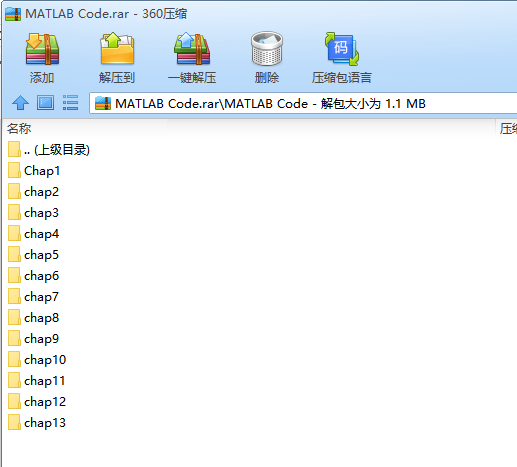Select the Chap1 folder
This screenshot has height=467, width=517.
click(x=34, y=171)
